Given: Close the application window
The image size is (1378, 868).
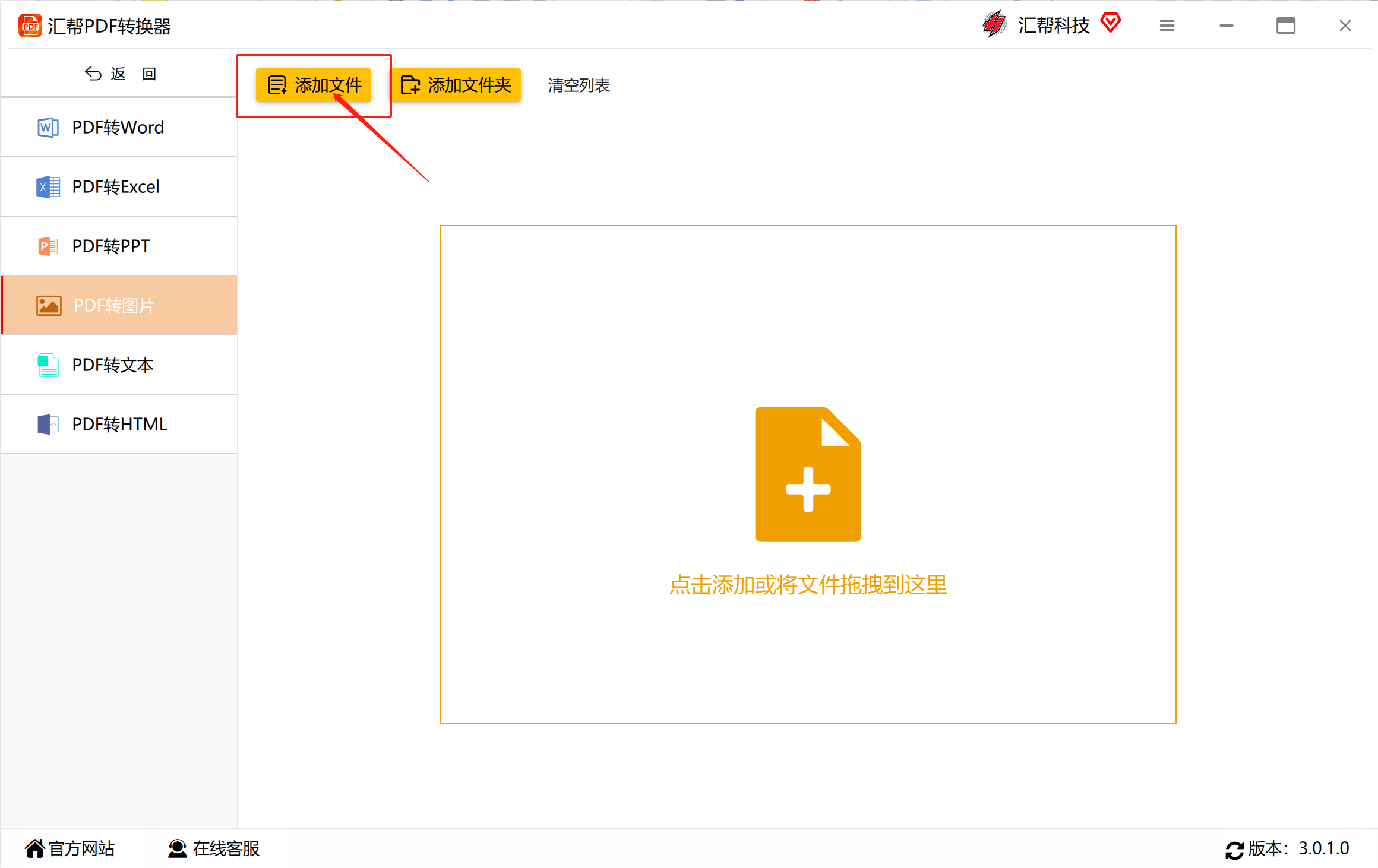Looking at the screenshot, I should pyautogui.click(x=1345, y=26).
